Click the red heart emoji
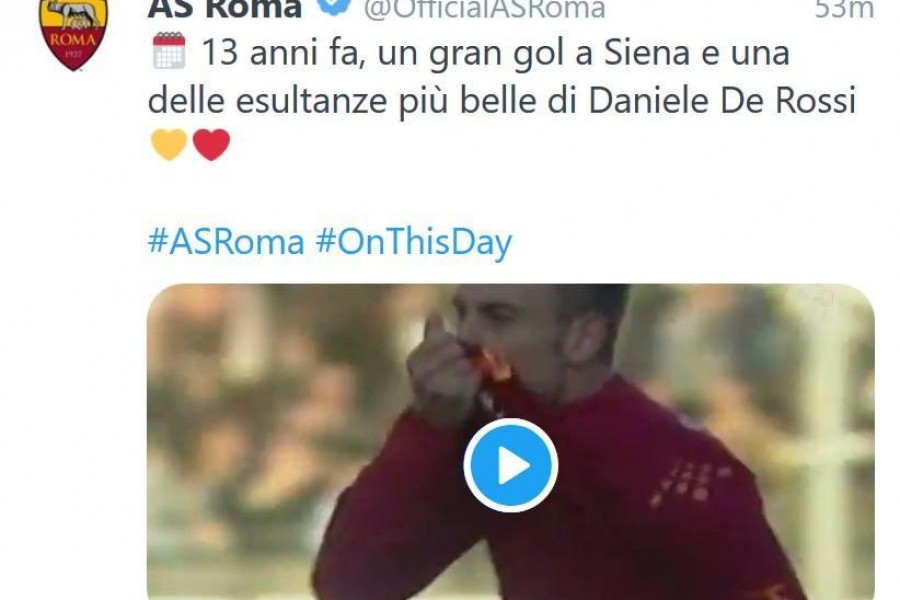 211,144
